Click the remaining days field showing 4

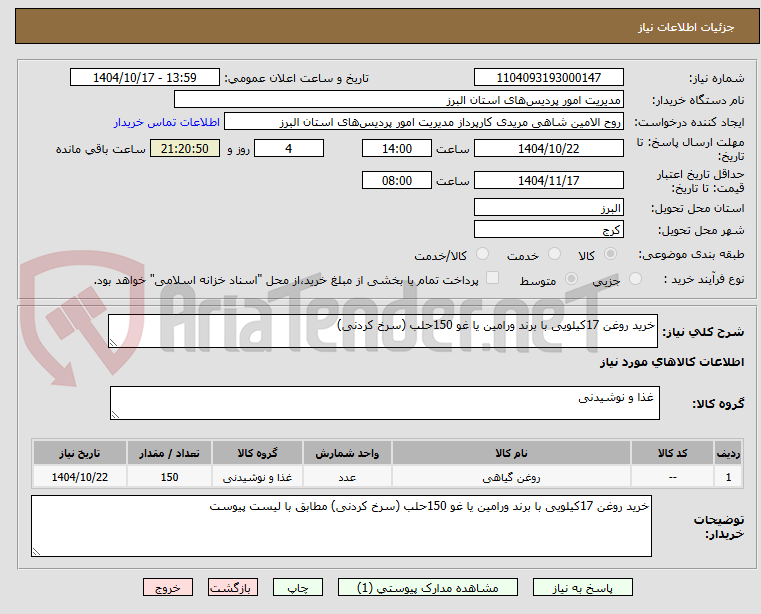point(289,149)
